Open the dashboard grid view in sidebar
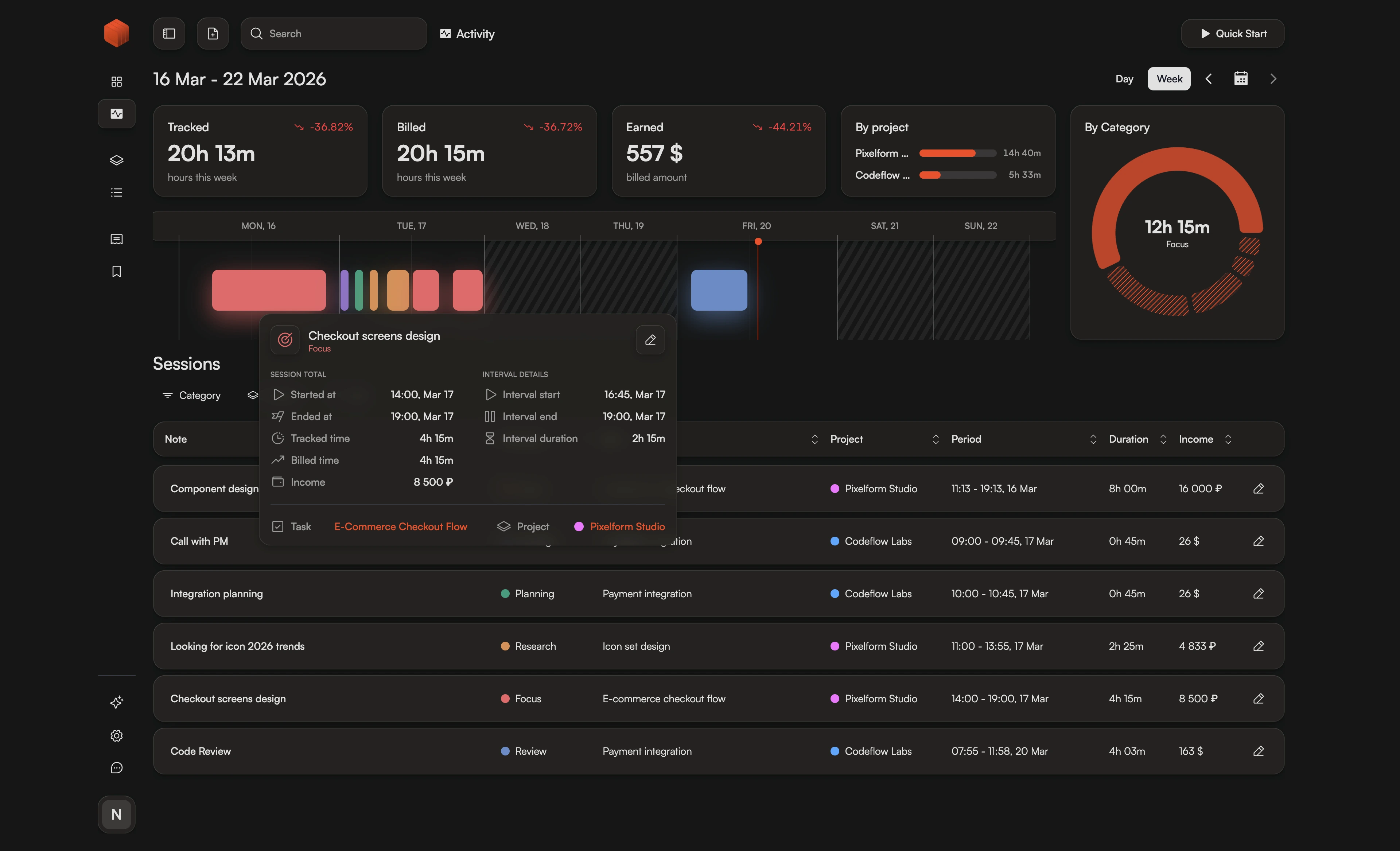The height and width of the screenshot is (851, 1400). 116,81
